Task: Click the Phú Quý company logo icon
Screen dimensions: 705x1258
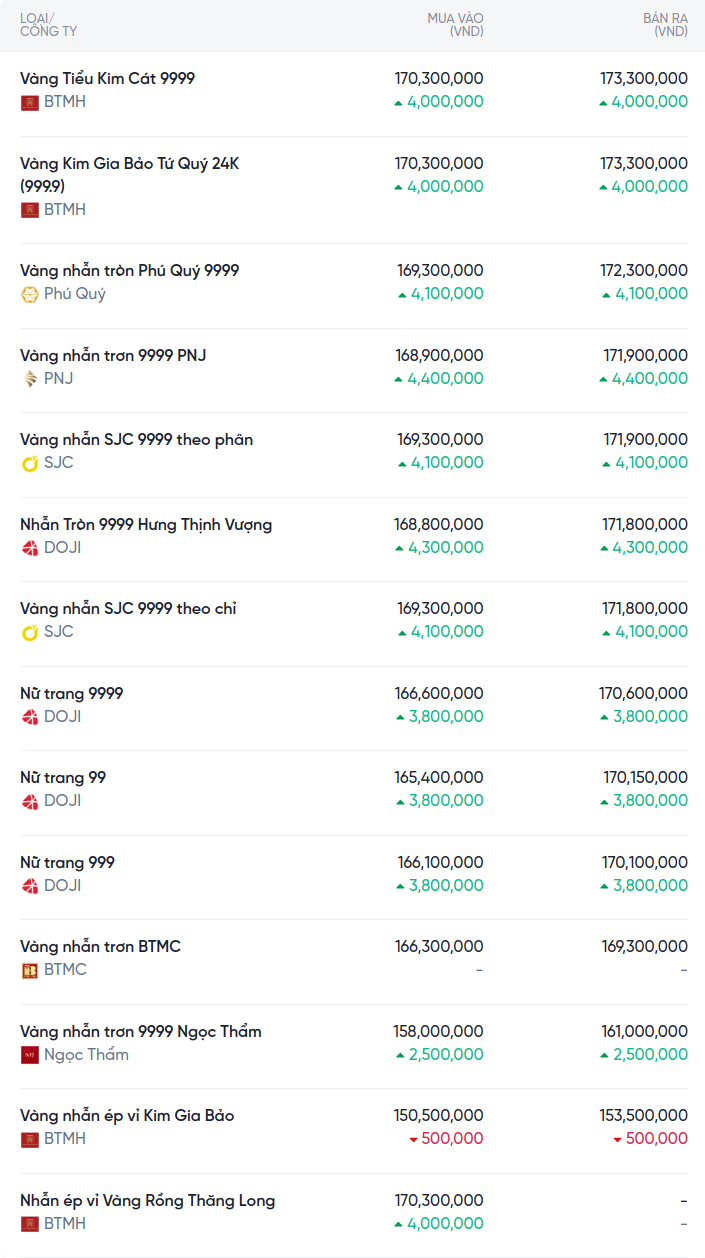Action: (30, 294)
